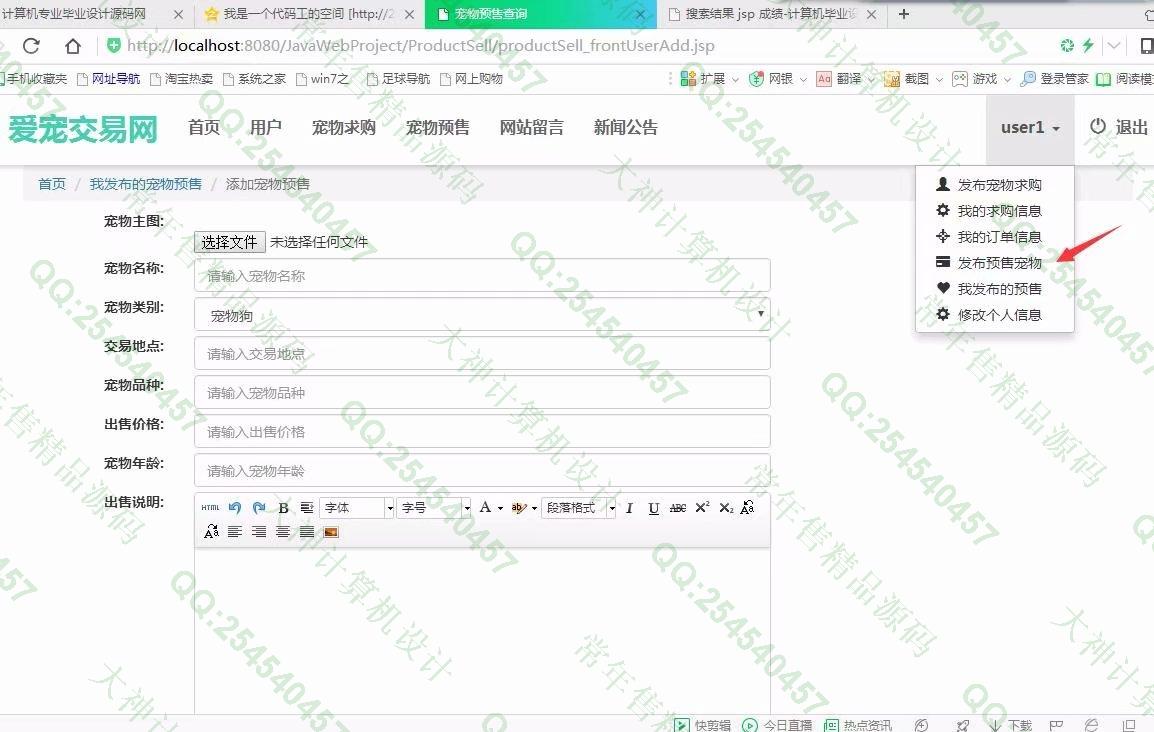
Task: Apply underline formatting in editor
Action: 654,508
